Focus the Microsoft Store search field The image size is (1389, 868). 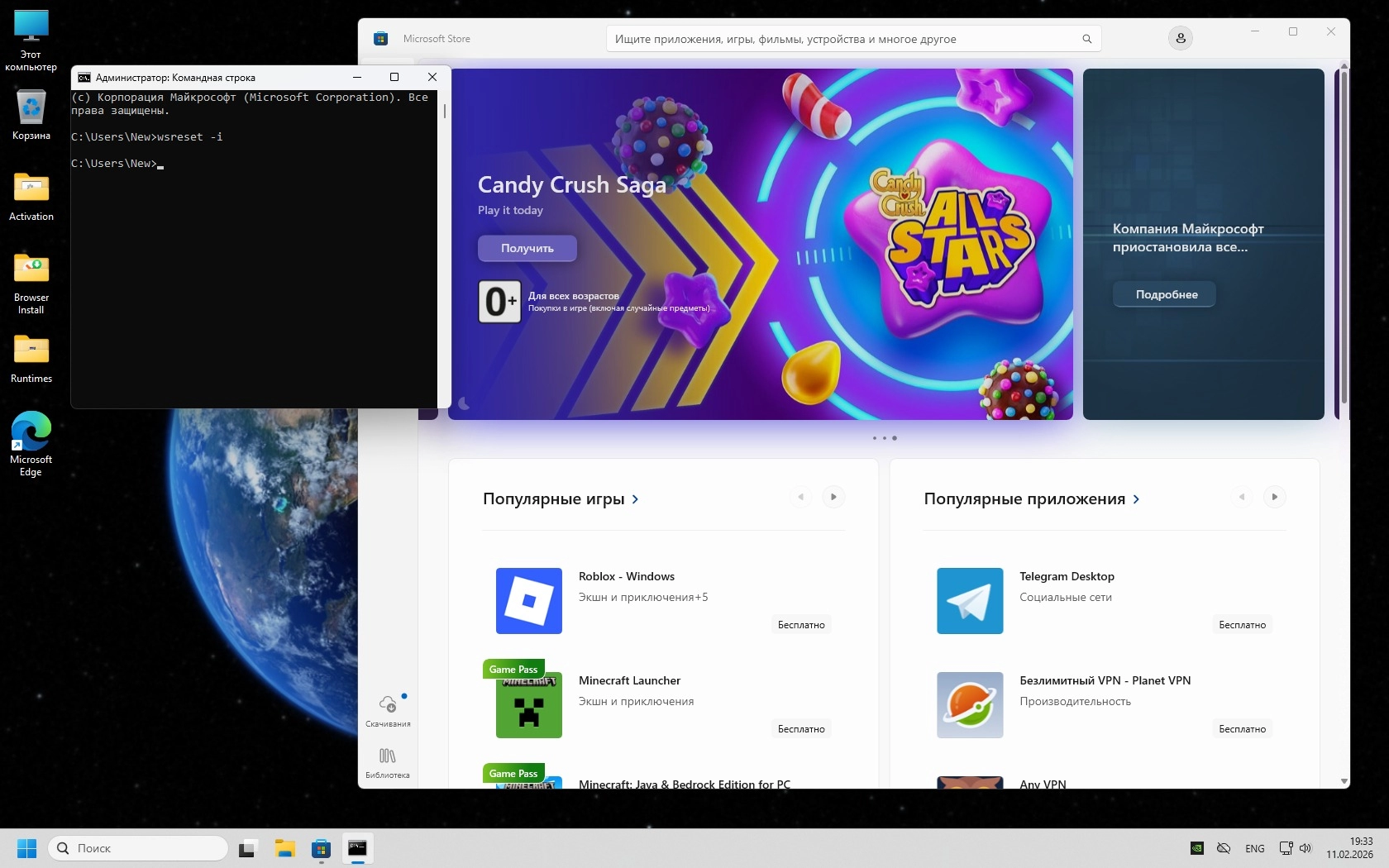point(853,39)
